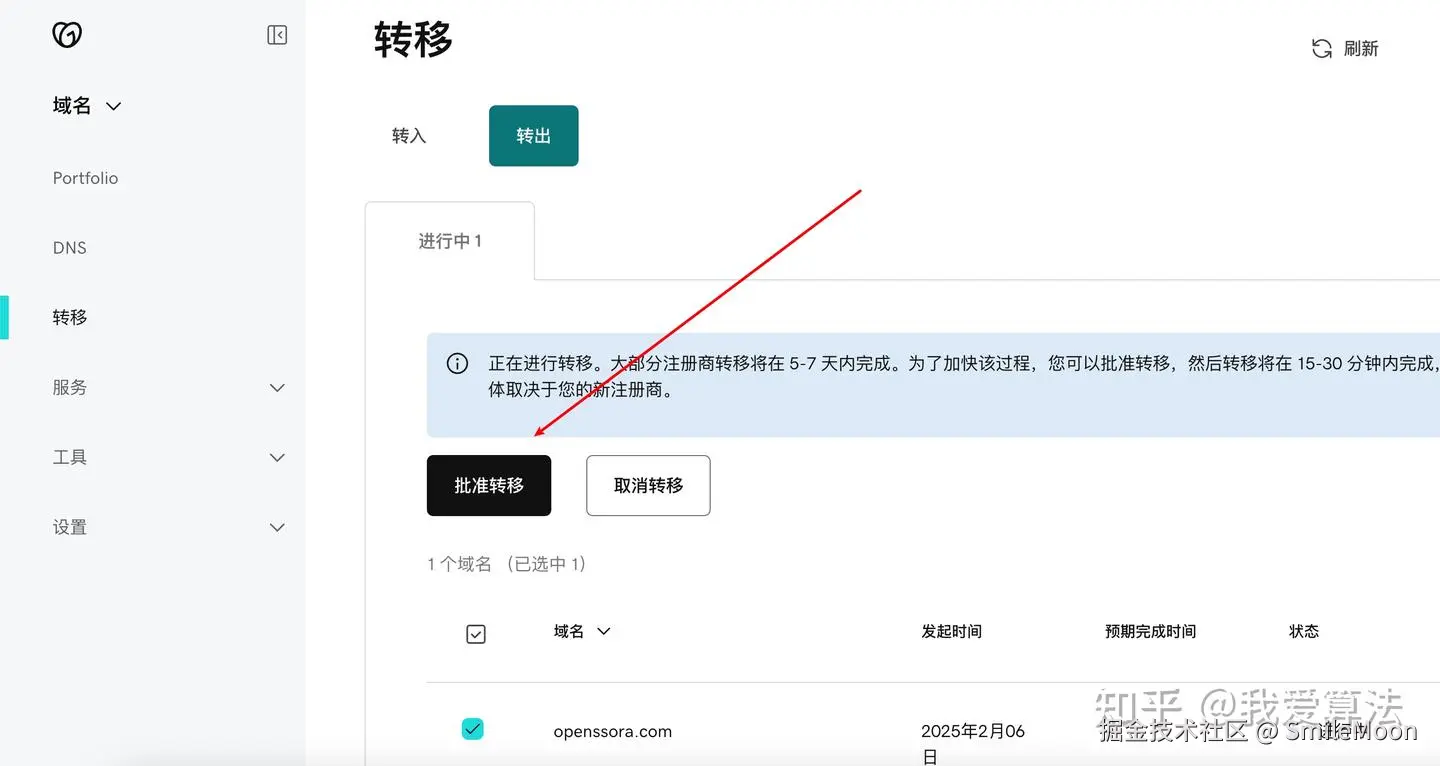Click the 批准转移 button
The width and height of the screenshot is (1440, 766).
tap(489, 486)
